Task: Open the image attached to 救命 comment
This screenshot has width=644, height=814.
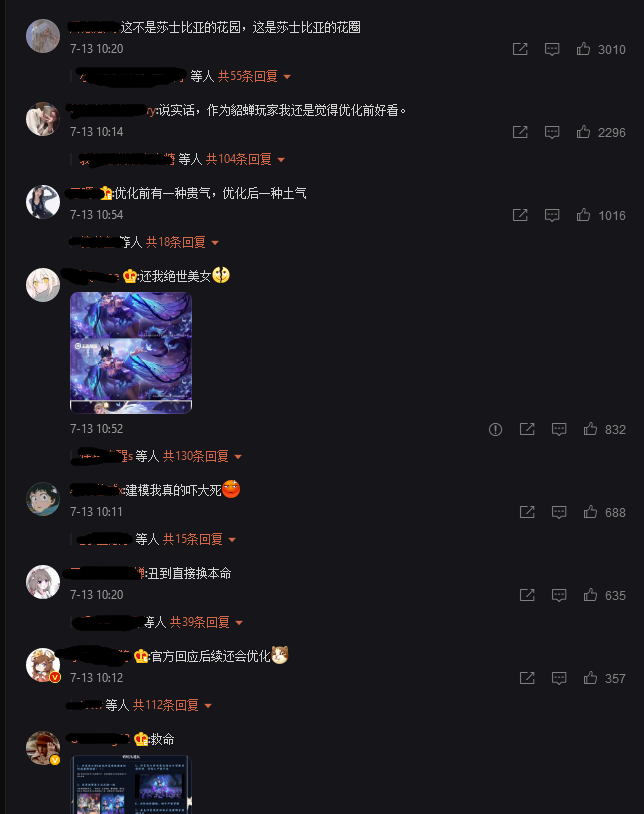Action: pos(131,784)
